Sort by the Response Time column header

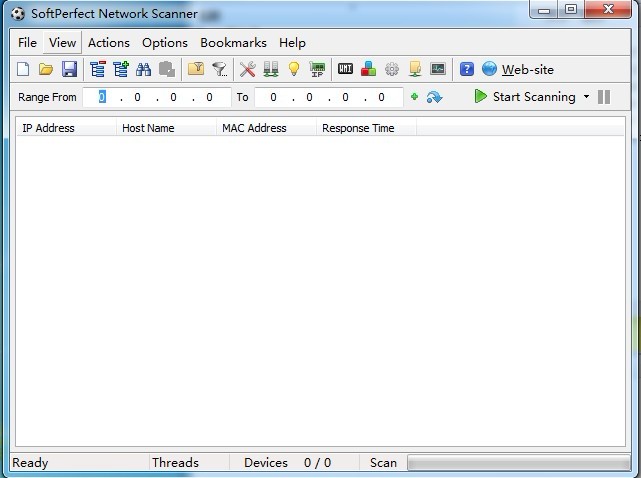point(358,128)
